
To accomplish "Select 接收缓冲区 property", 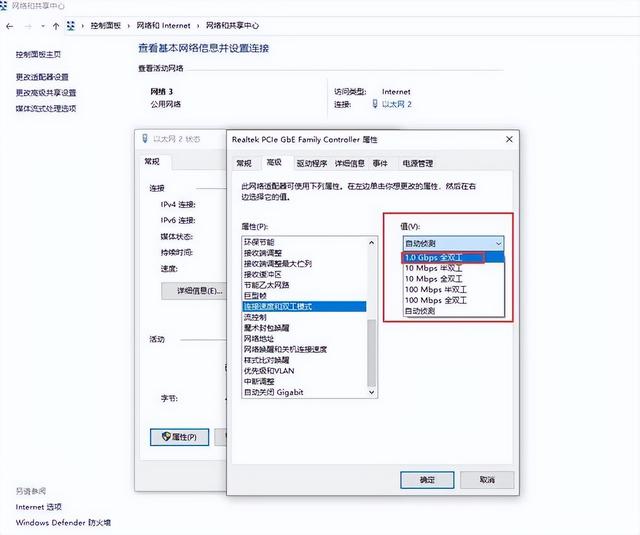I will [304, 274].
